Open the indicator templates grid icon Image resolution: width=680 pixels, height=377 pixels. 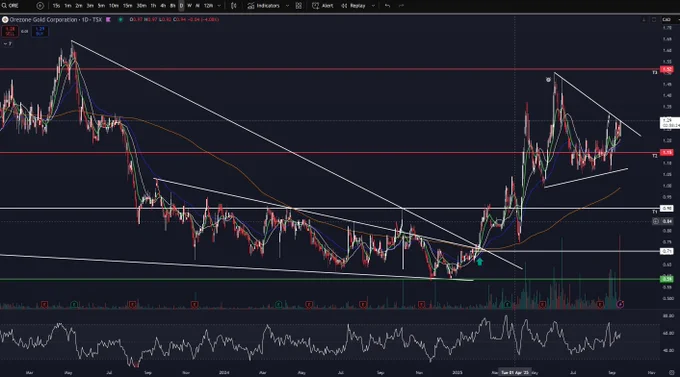coord(299,6)
